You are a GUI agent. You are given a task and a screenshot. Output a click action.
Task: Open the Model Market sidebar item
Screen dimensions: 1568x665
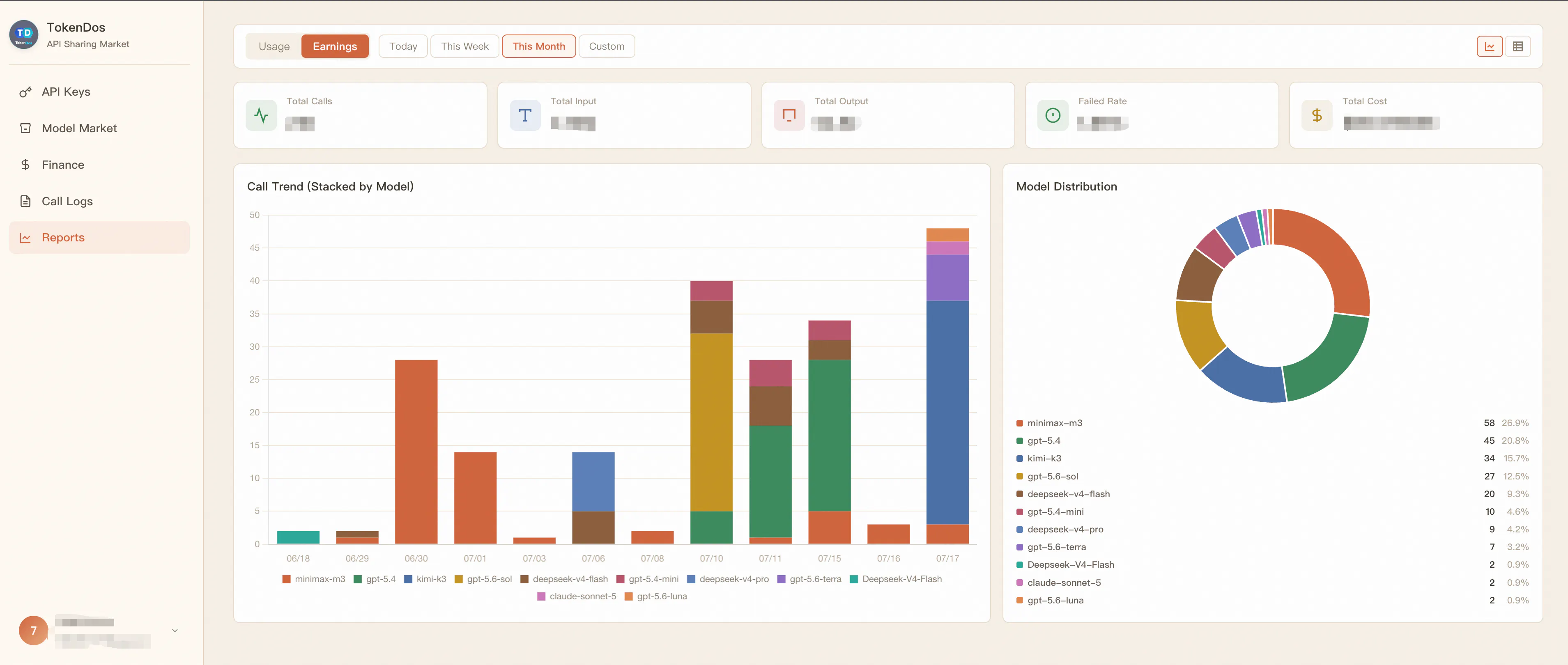pos(99,128)
